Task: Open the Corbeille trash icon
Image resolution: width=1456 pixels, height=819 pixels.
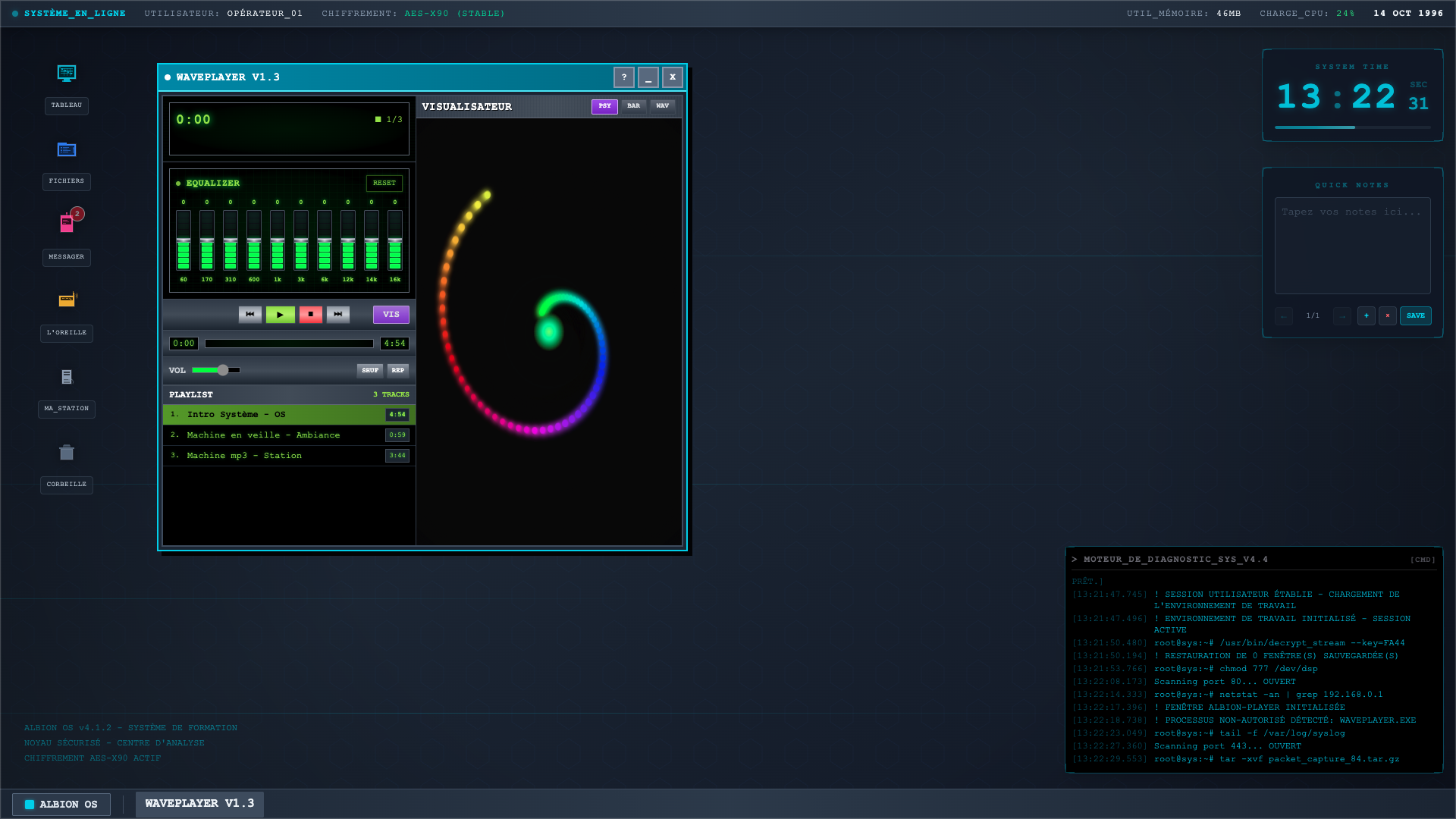Action: click(x=67, y=453)
